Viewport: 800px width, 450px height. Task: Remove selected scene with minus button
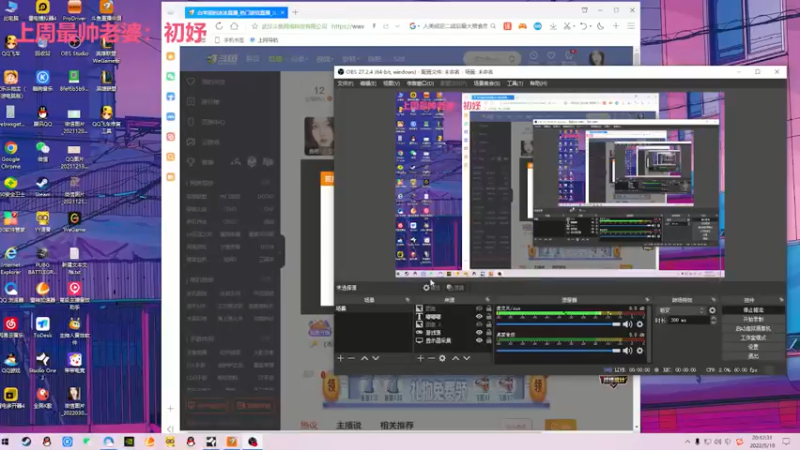pos(352,358)
